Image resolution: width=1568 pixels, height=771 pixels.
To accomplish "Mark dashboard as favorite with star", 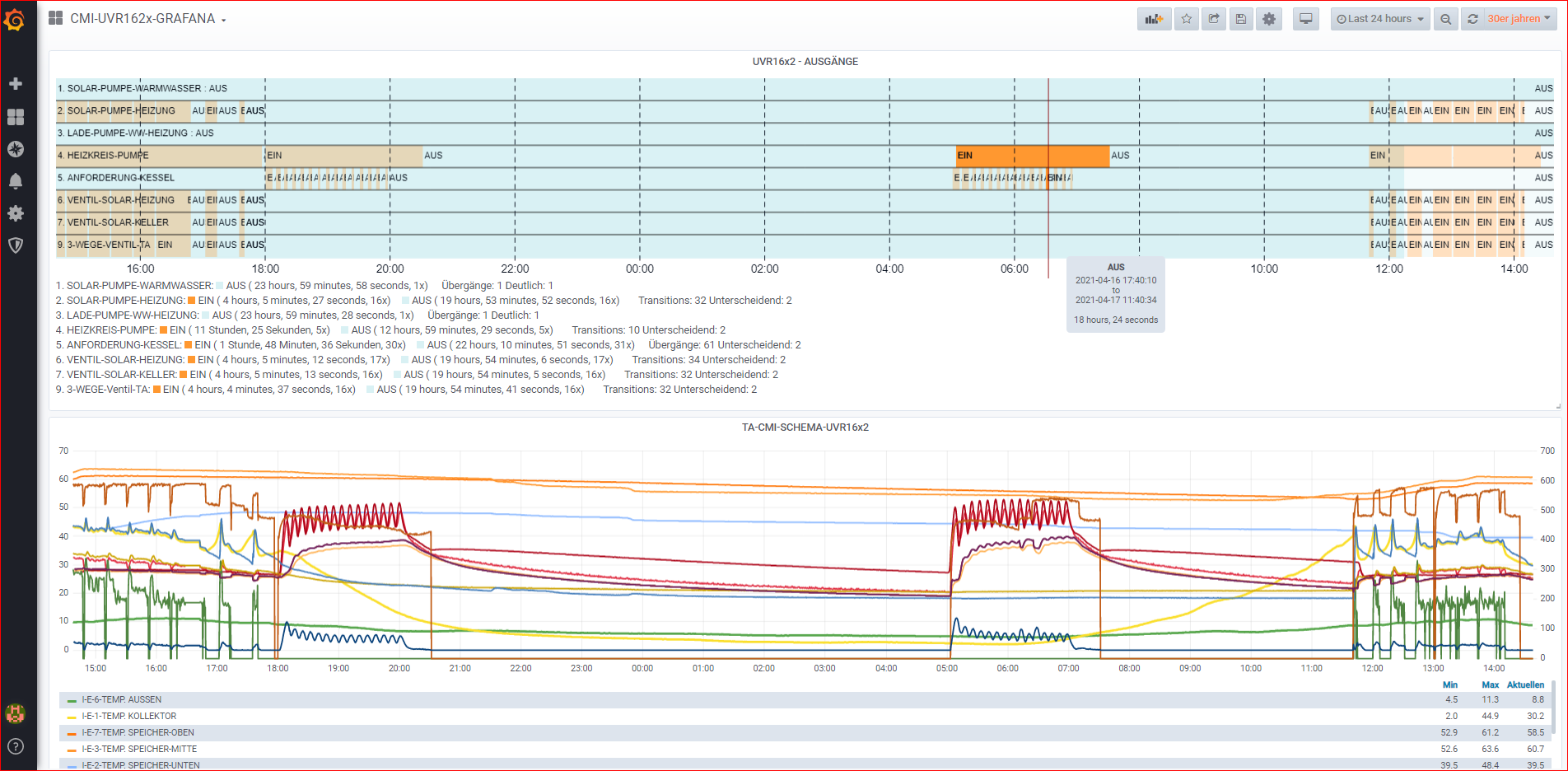I will pos(1186,19).
